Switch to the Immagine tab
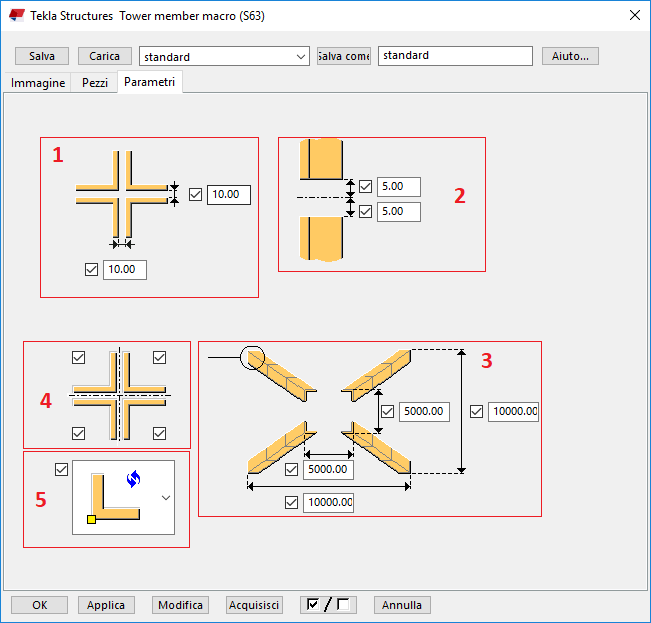651x623 pixels. [38, 83]
